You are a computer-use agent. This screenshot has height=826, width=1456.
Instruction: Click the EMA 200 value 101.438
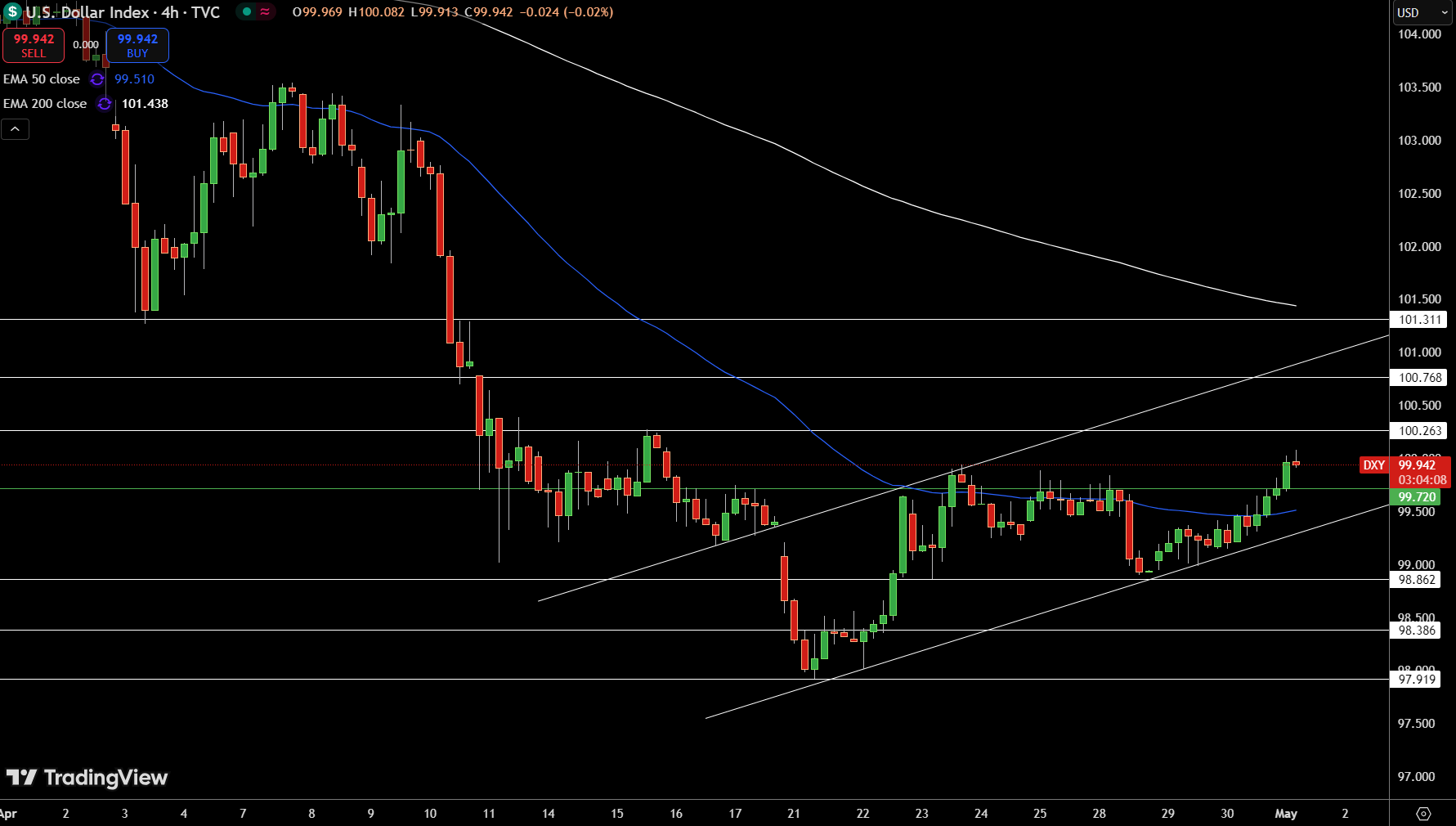point(145,104)
